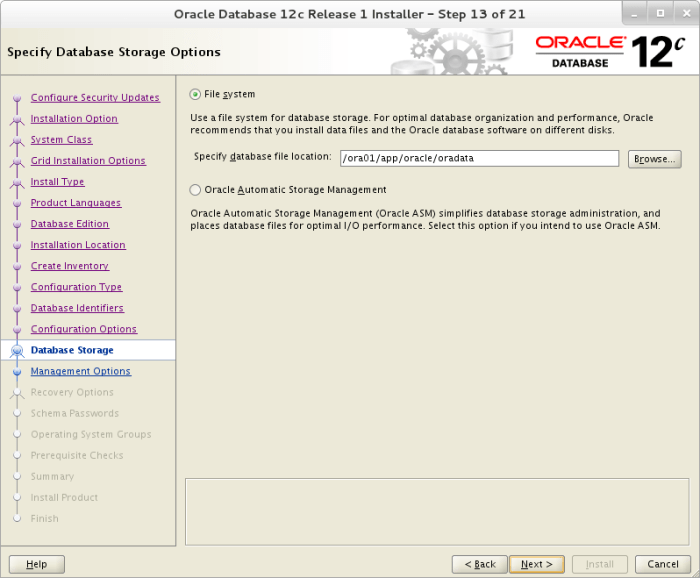The width and height of the screenshot is (700, 578).
Task: Minimize the installer window
Action: (x=634, y=13)
